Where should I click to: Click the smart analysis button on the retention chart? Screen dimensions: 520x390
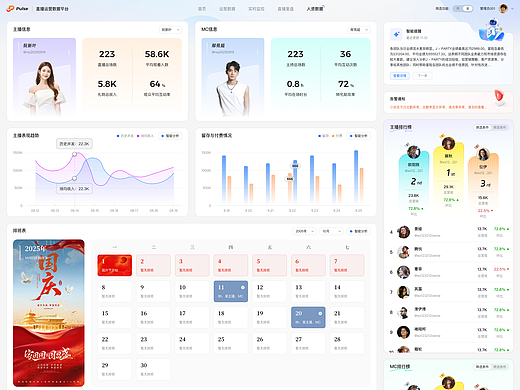click(358, 136)
